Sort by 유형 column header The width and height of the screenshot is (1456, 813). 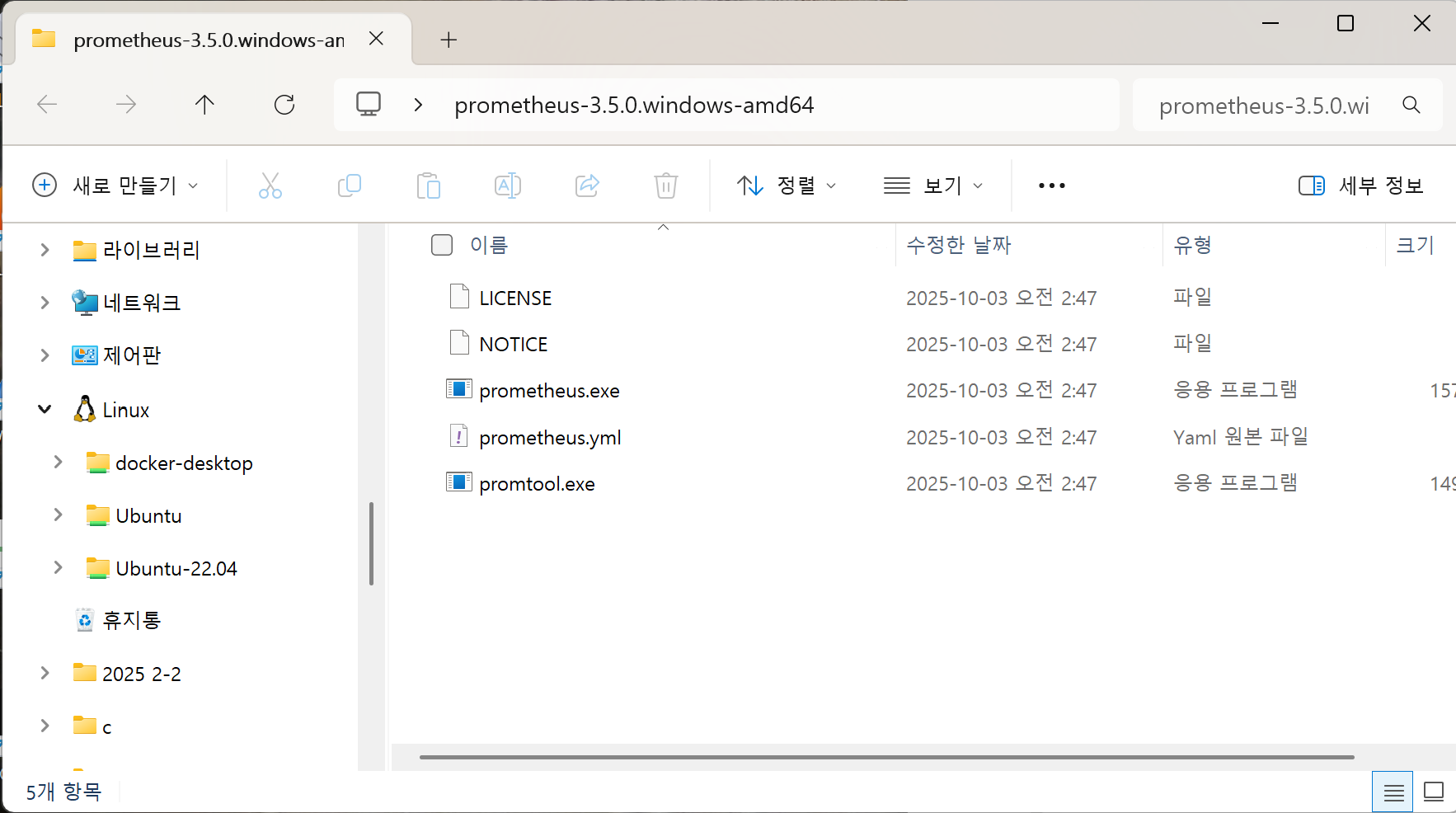(x=1192, y=245)
